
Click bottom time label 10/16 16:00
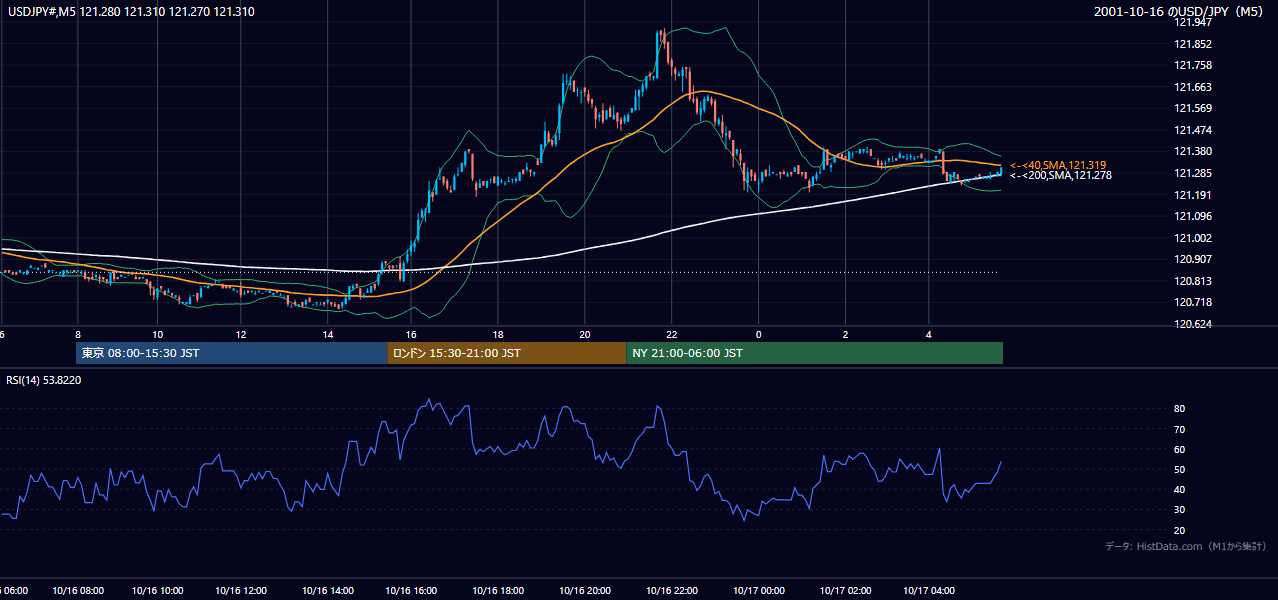pyautogui.click(x=413, y=591)
